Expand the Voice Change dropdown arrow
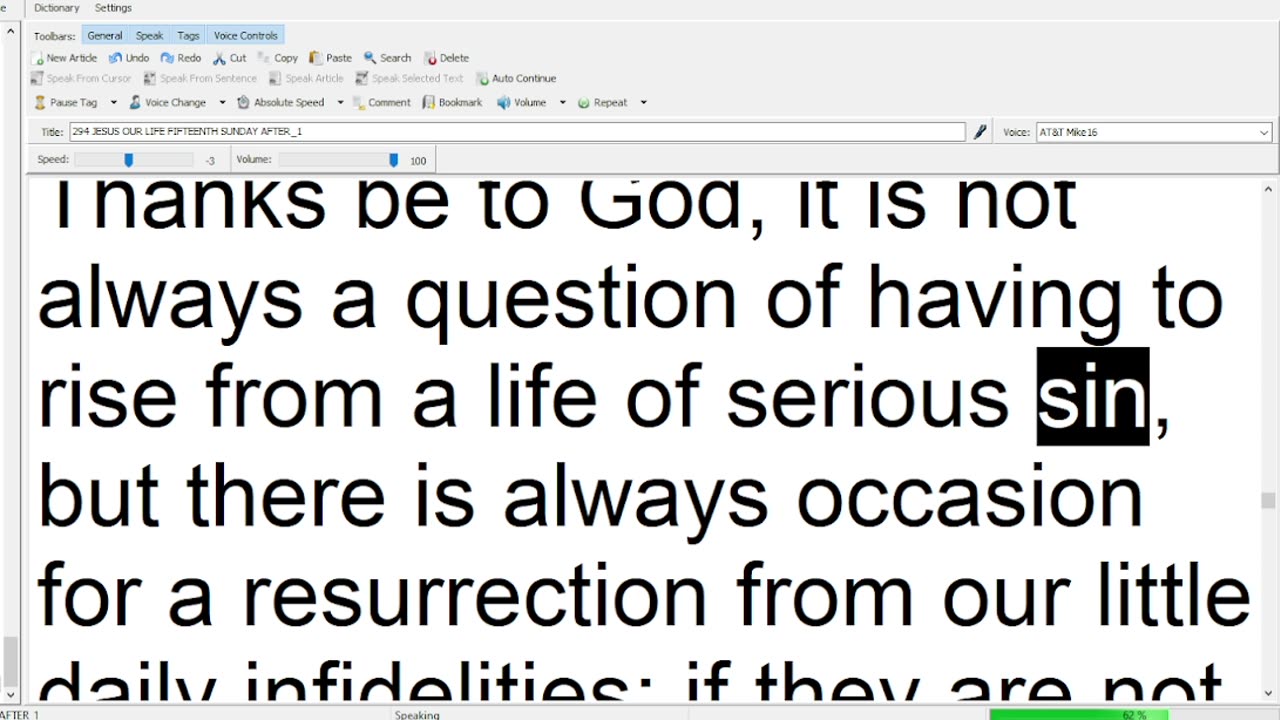 222,102
